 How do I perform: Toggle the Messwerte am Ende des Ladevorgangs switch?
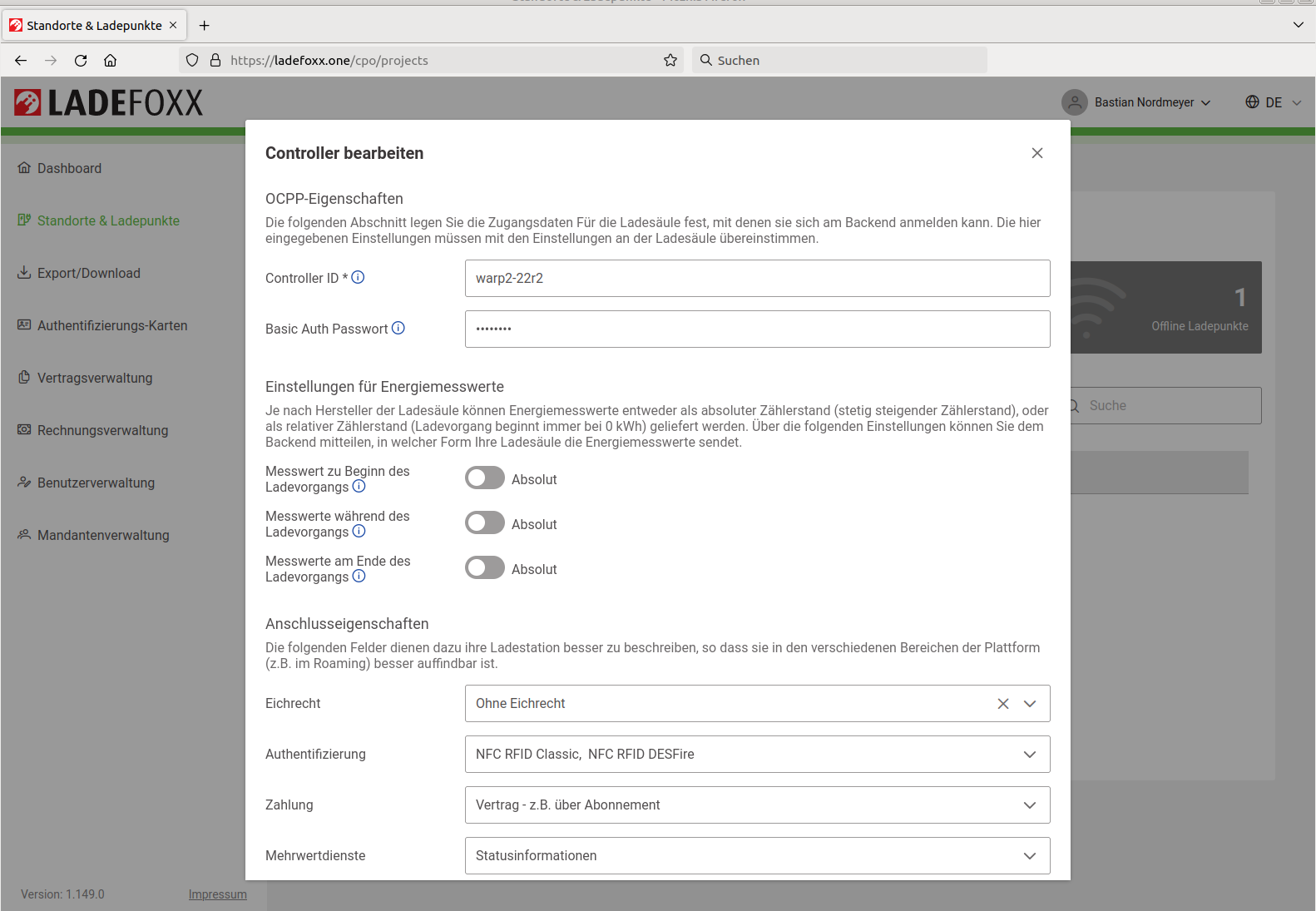485,568
